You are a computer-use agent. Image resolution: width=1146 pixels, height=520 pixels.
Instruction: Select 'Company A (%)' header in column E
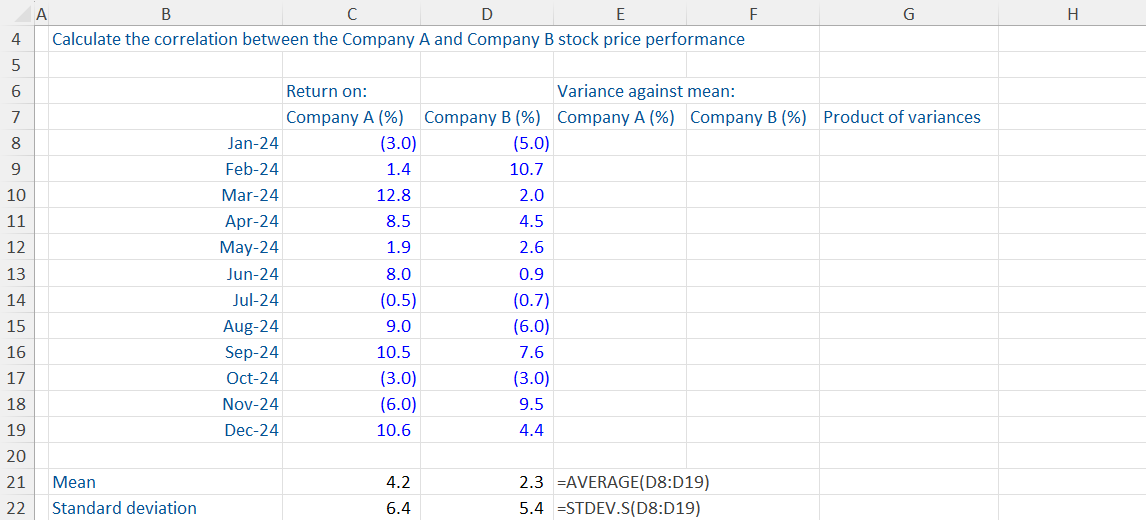(620, 117)
